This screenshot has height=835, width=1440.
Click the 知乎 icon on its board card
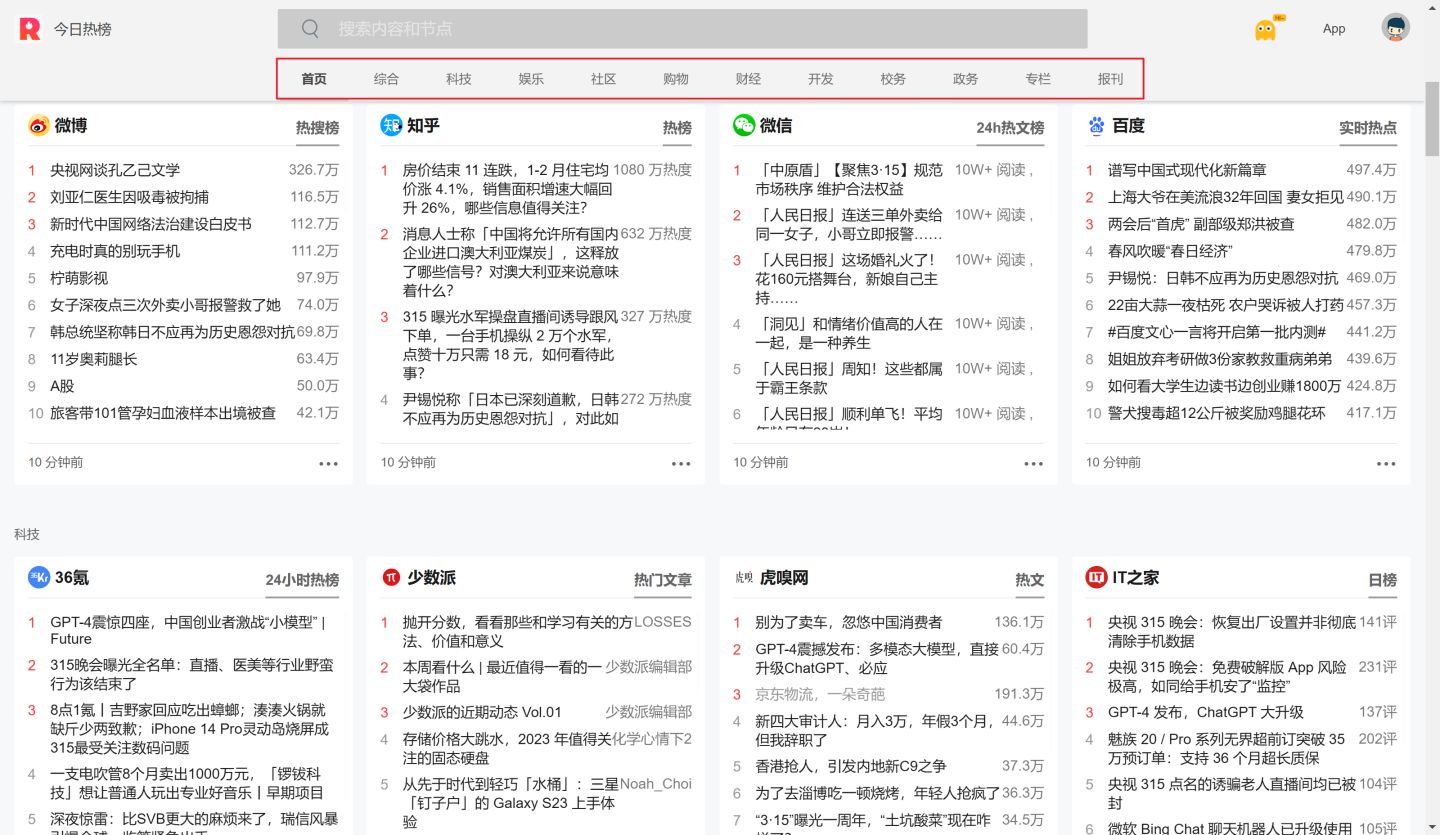click(x=389, y=125)
